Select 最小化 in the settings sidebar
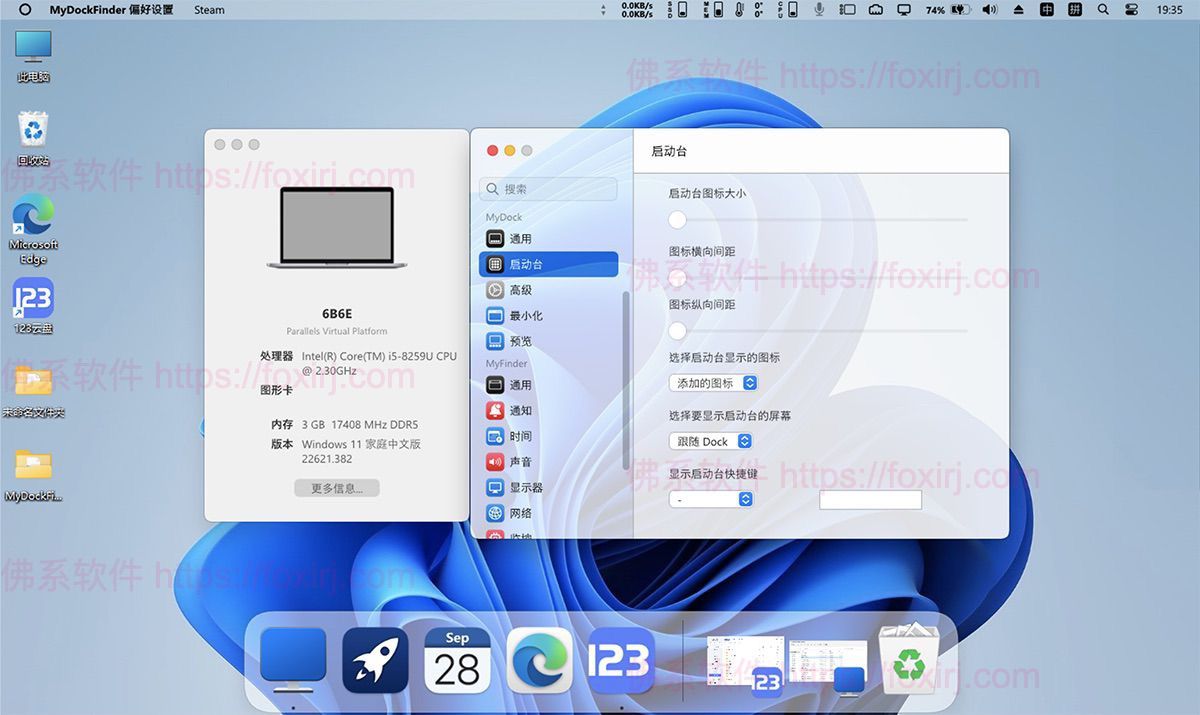This screenshot has width=1200, height=715. tap(526, 315)
